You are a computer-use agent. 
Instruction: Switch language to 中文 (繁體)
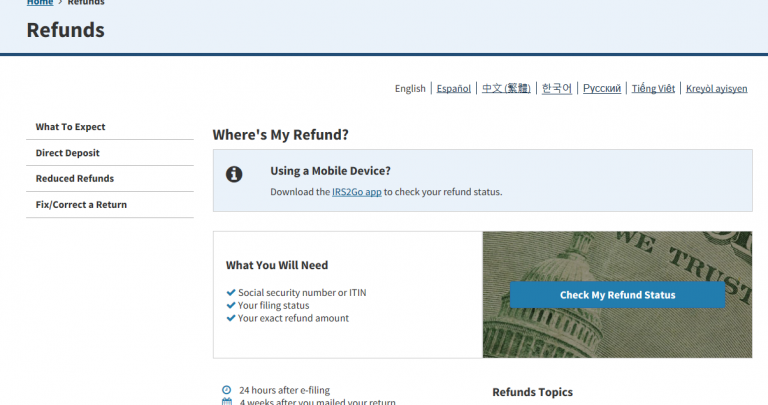(506, 89)
